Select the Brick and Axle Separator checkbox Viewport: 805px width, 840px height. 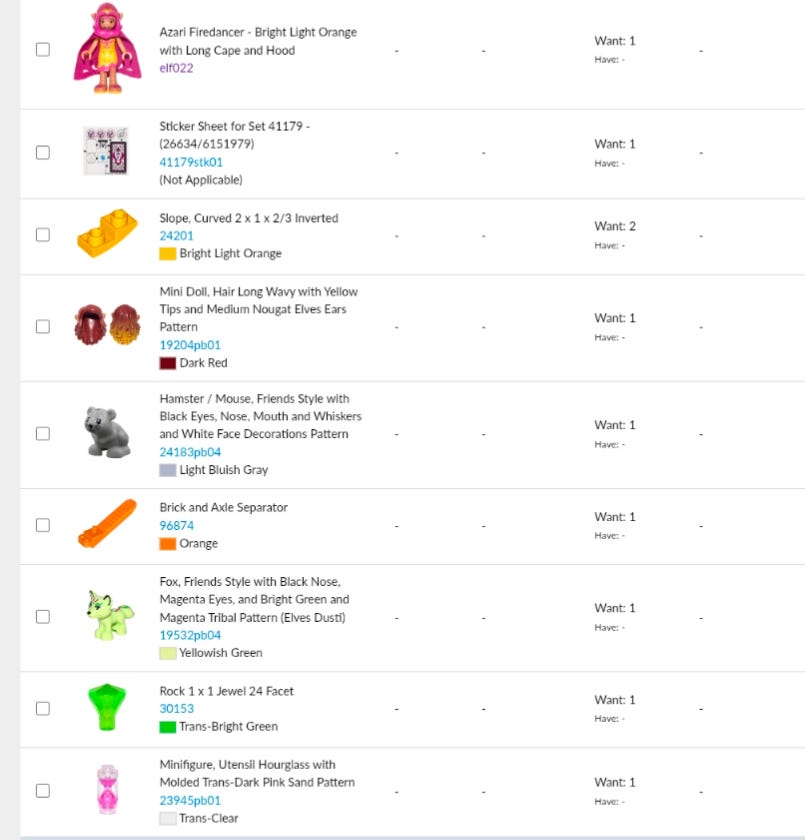pos(43,525)
